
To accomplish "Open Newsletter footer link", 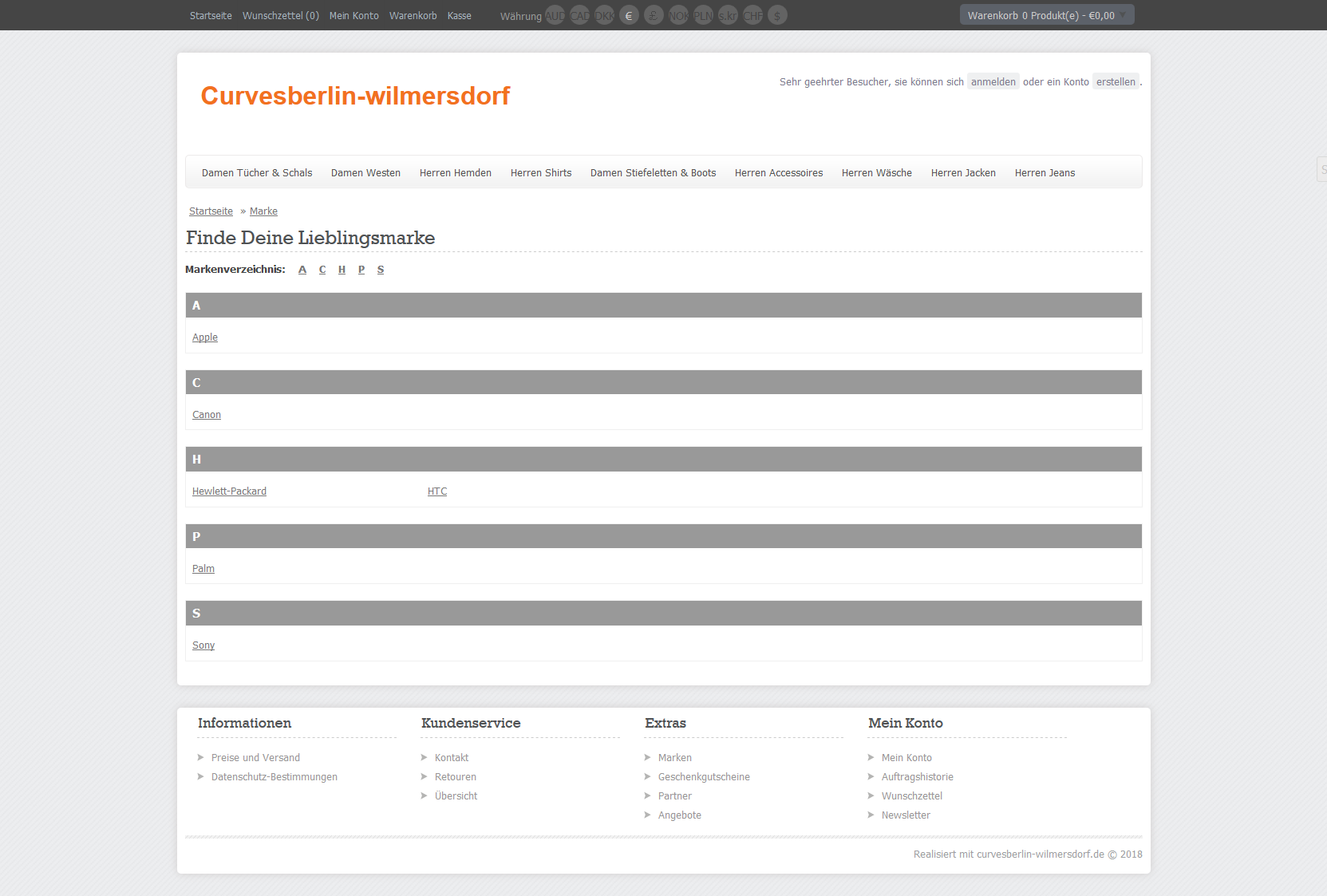I will tap(906, 815).
